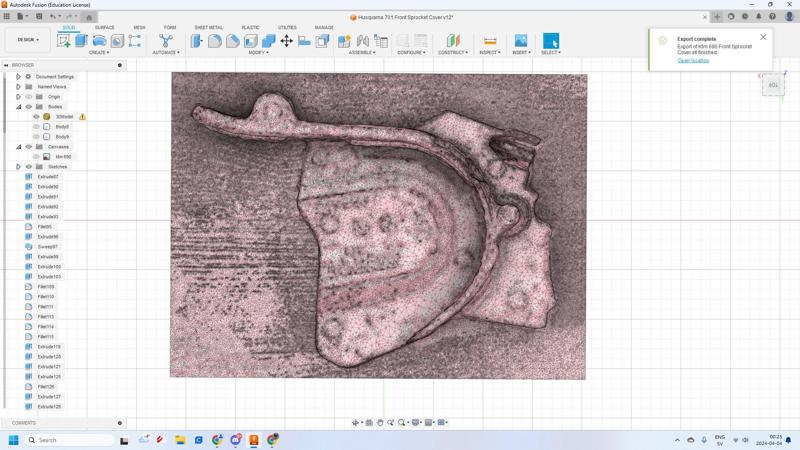Click the Windows Start button
The height and width of the screenshot is (450, 800).
pyautogui.click(x=14, y=440)
